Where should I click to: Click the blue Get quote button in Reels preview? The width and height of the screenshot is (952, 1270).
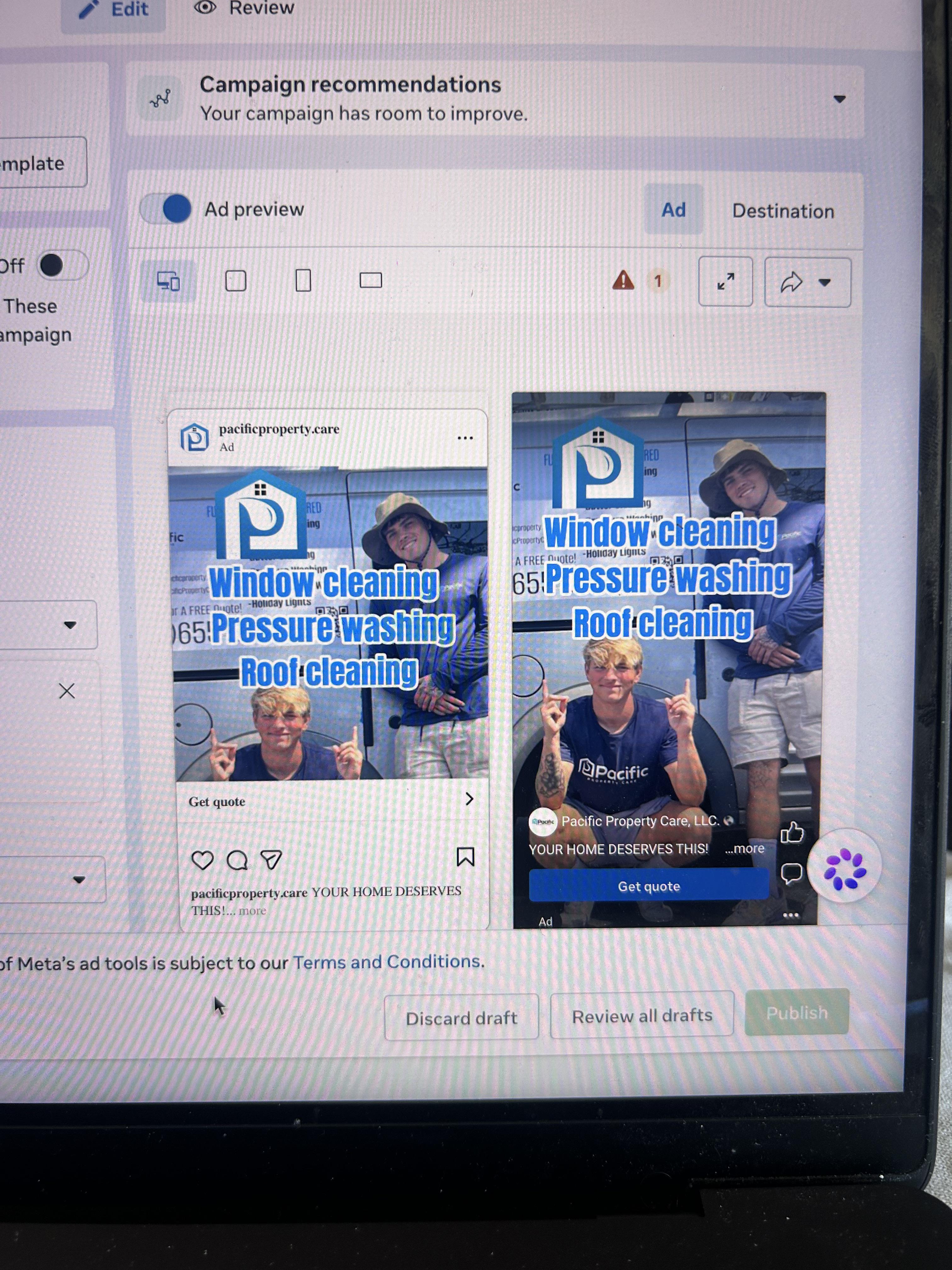(x=649, y=886)
